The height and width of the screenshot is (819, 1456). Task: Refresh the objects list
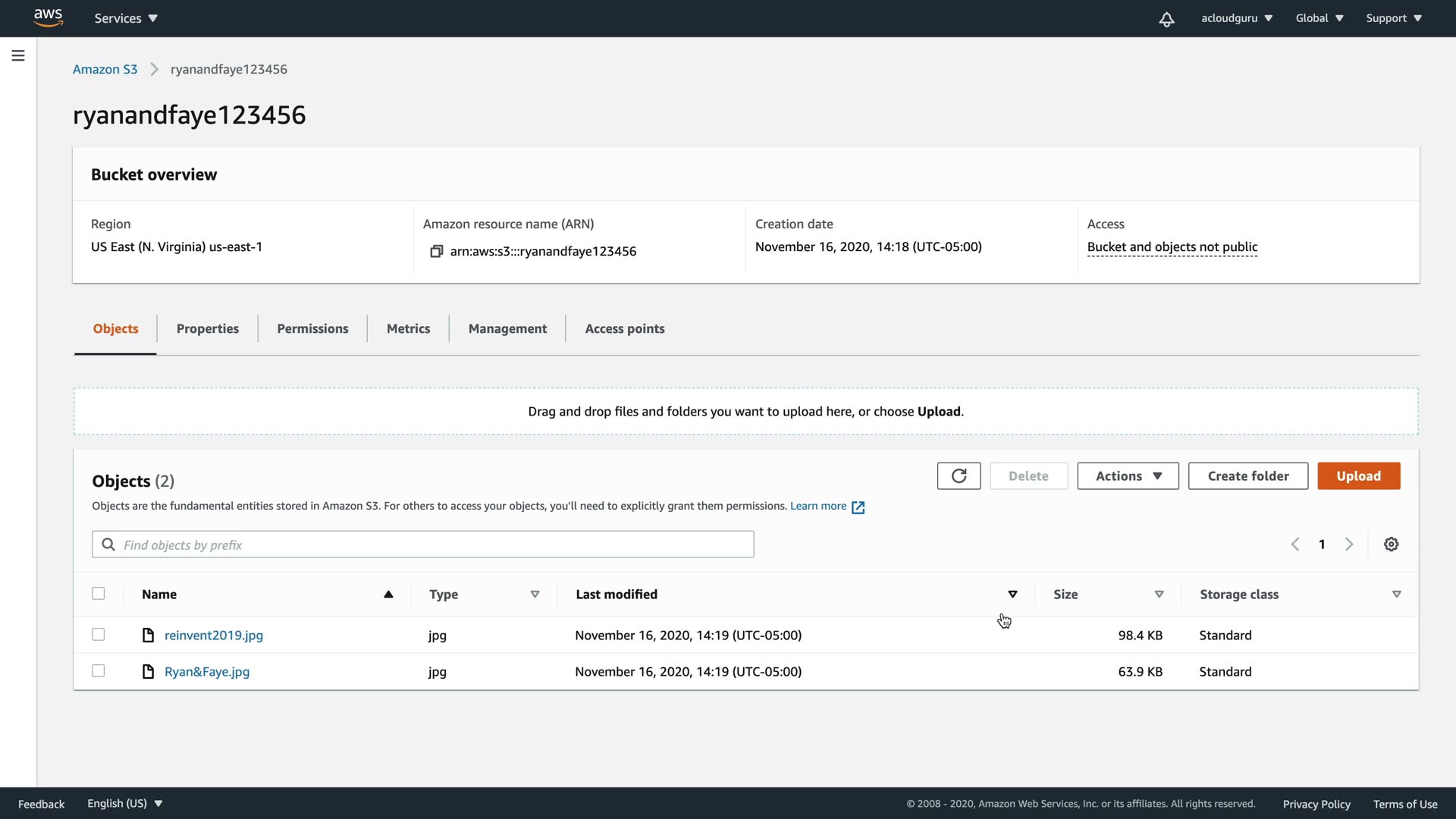(959, 476)
